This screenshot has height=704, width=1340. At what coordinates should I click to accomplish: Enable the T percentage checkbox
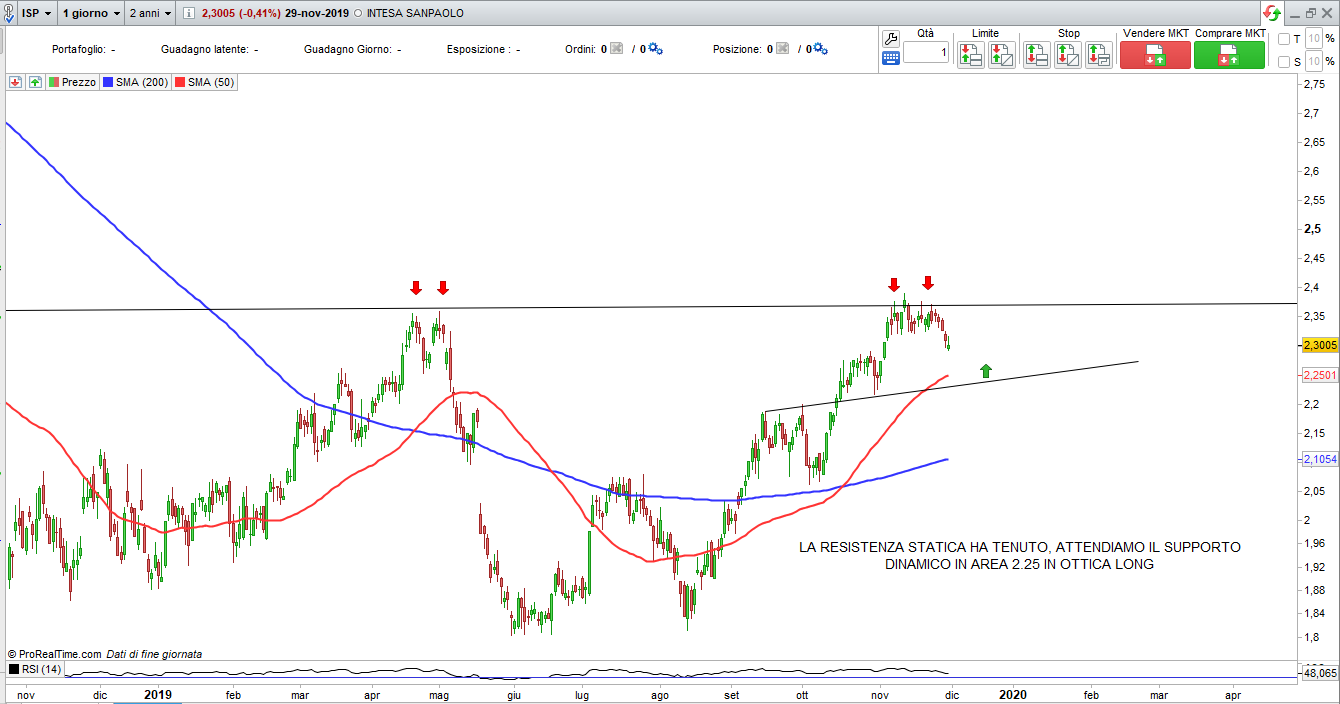(1284, 39)
